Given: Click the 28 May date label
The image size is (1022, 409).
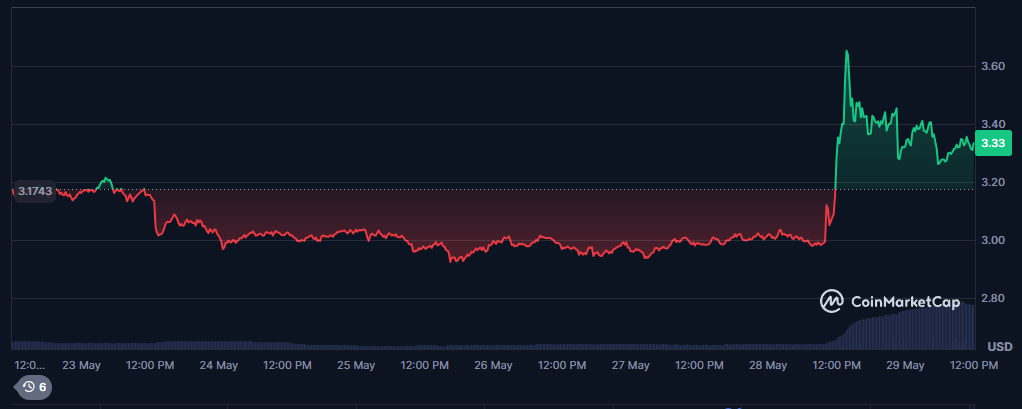Looking at the screenshot, I should [767, 366].
